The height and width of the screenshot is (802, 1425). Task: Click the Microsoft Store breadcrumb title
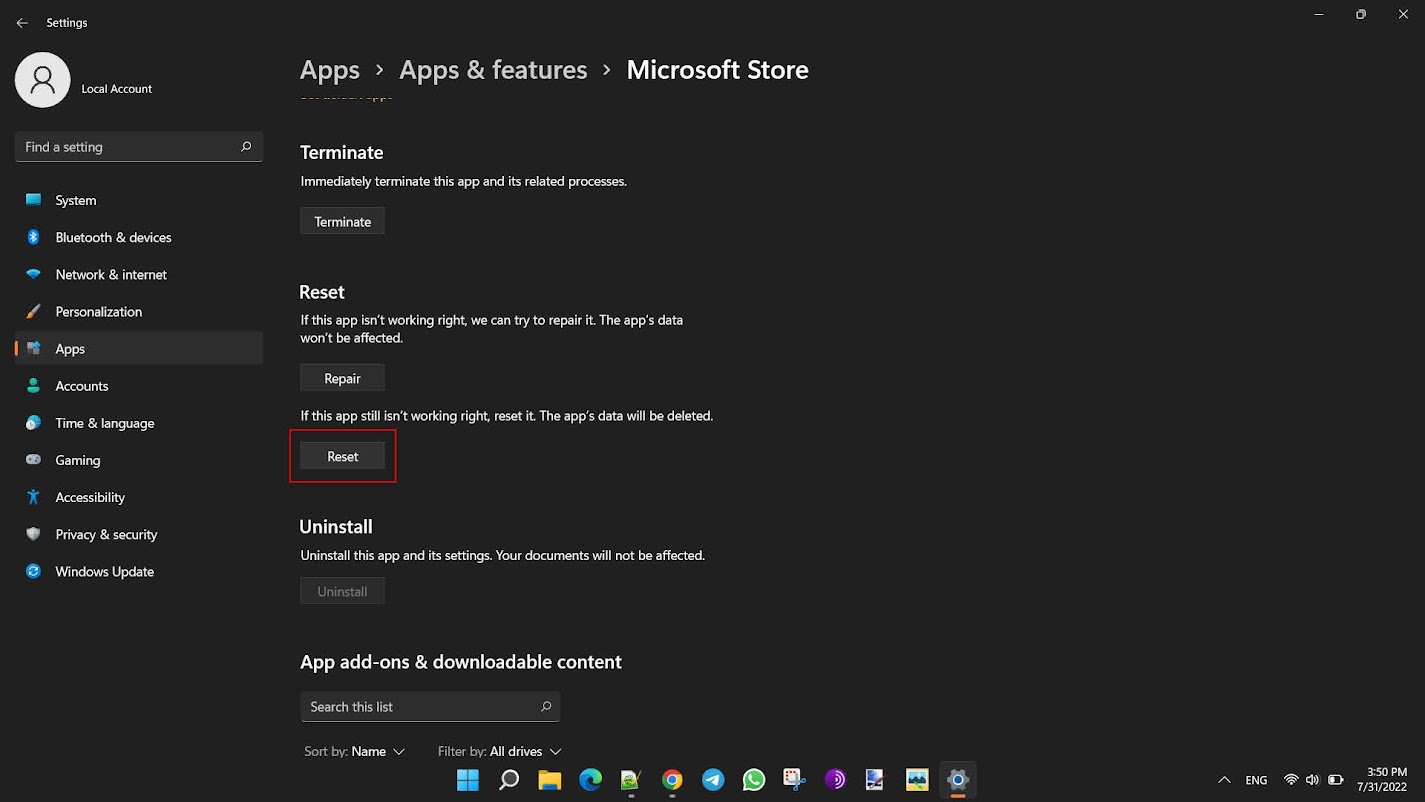coord(717,70)
